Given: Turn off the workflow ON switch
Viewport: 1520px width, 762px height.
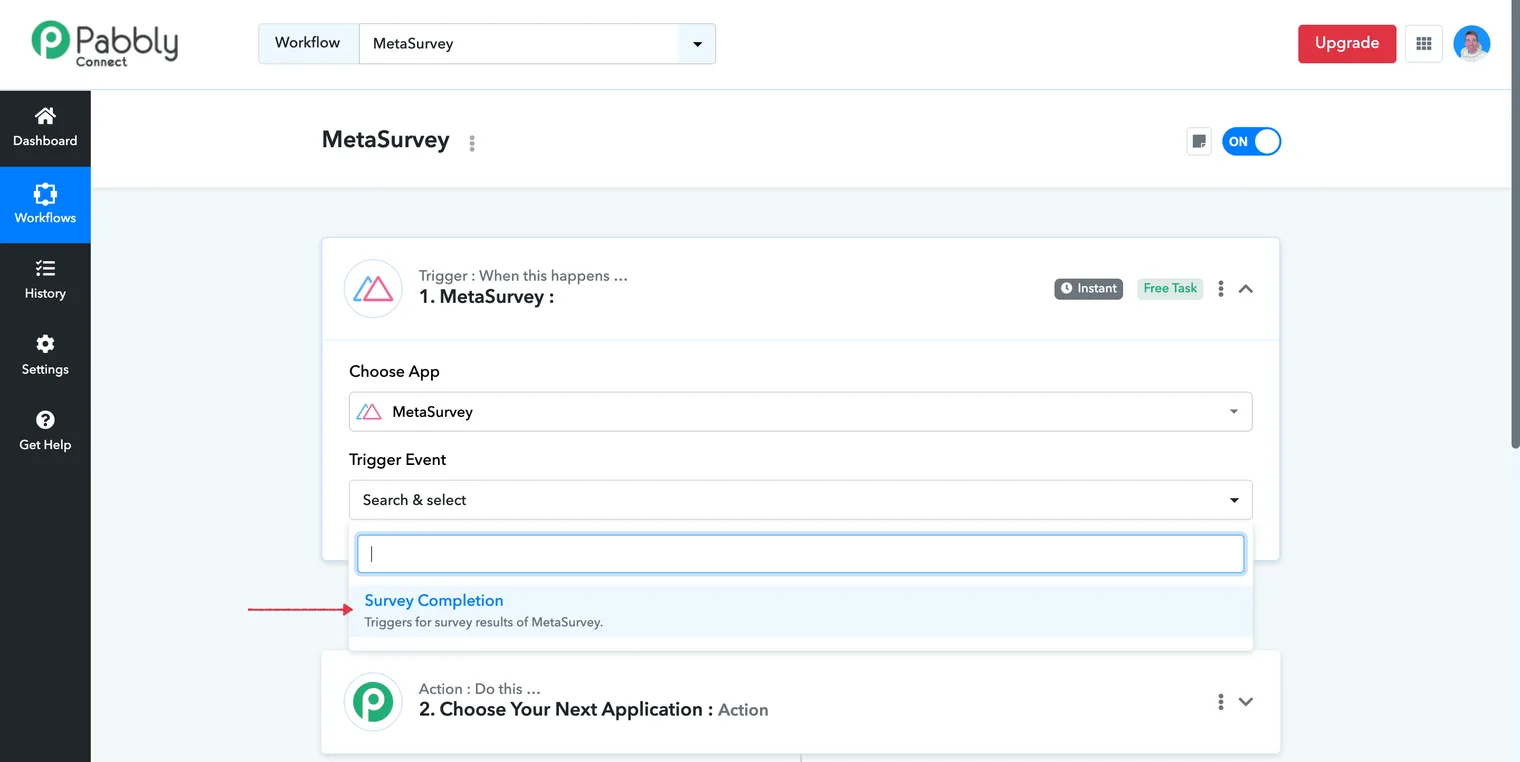Looking at the screenshot, I should pyautogui.click(x=1251, y=141).
